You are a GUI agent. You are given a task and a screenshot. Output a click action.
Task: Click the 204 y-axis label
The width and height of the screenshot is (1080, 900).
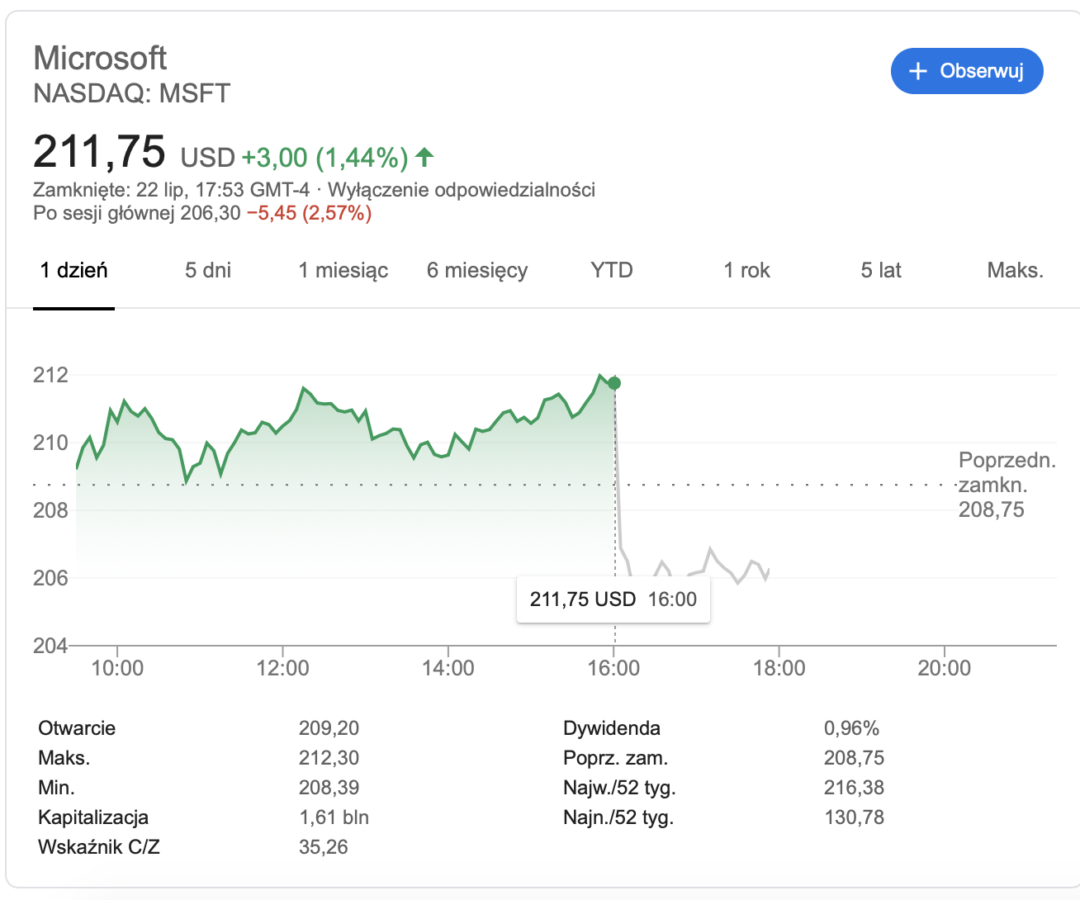[x=51, y=645]
